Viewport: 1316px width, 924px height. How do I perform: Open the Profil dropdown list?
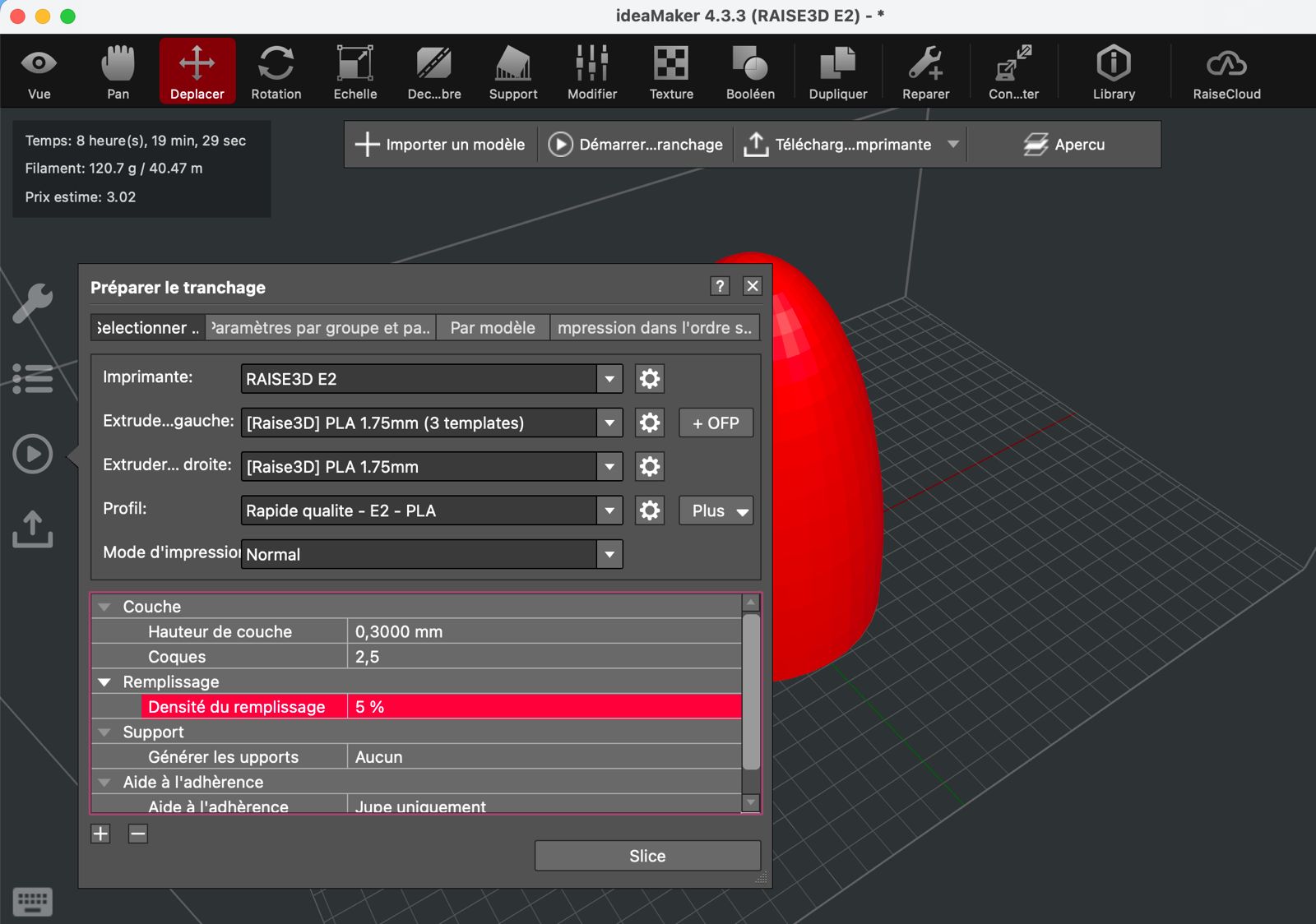tap(431, 511)
